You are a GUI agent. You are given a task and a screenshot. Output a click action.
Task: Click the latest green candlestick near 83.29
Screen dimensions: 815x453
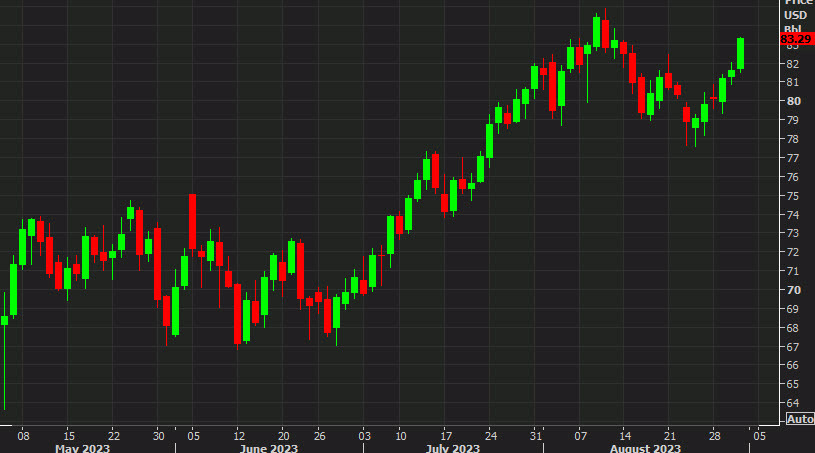[x=741, y=54]
